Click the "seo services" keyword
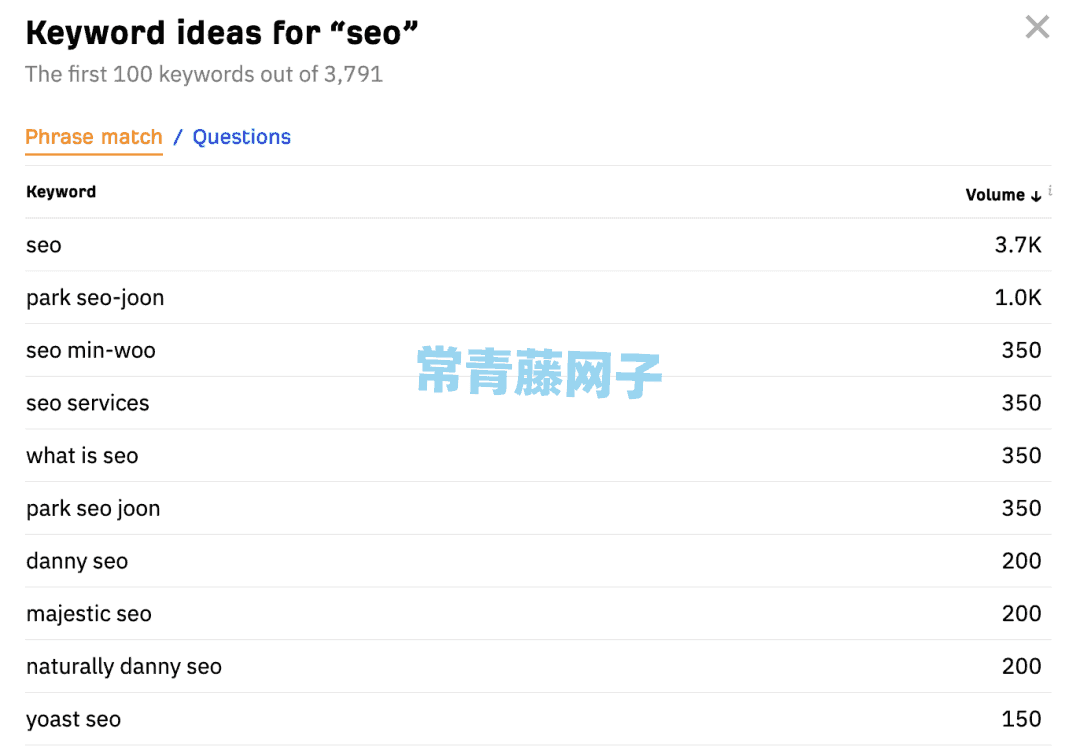The height and width of the screenshot is (747, 1080). pos(87,403)
